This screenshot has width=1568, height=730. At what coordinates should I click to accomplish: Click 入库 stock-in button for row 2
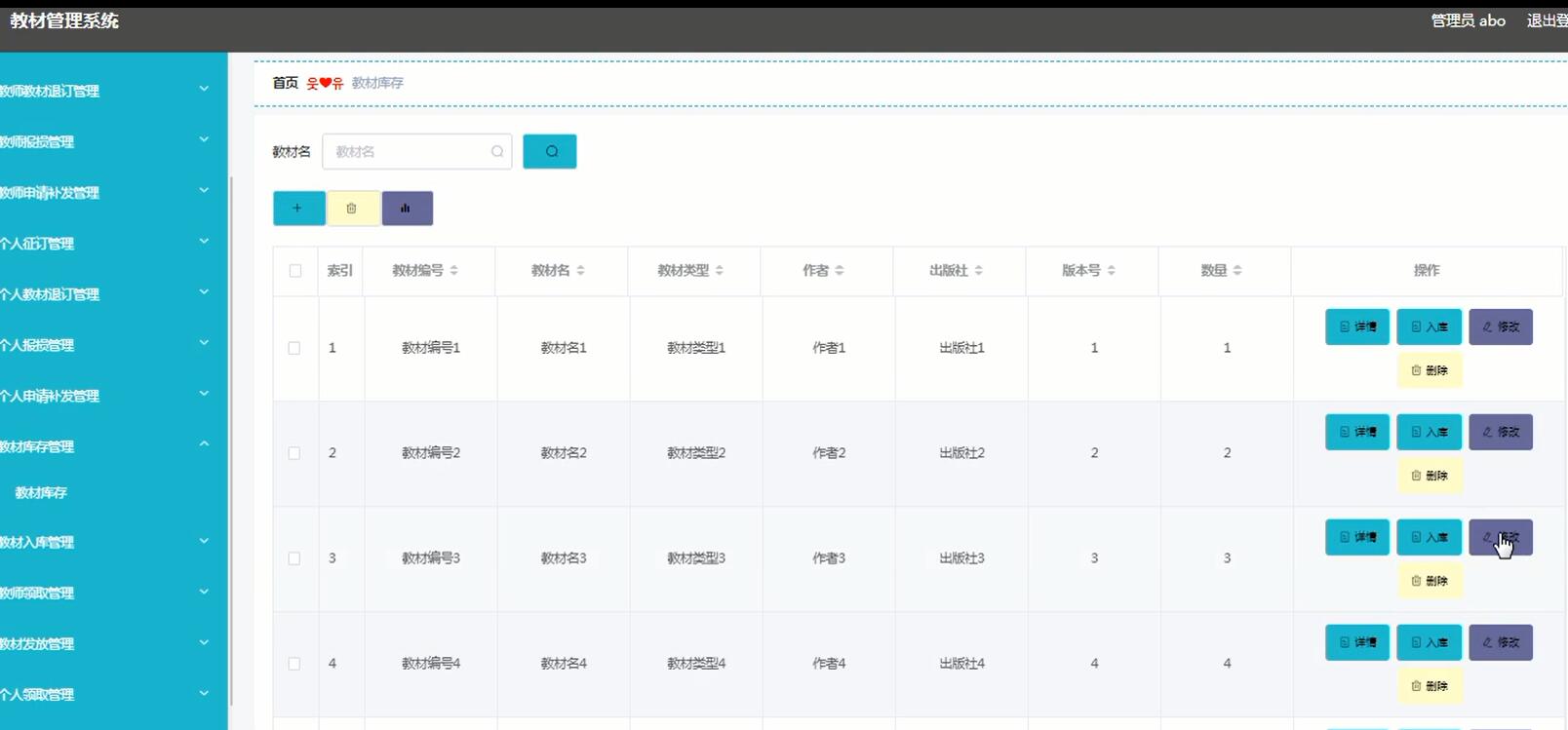point(1429,432)
